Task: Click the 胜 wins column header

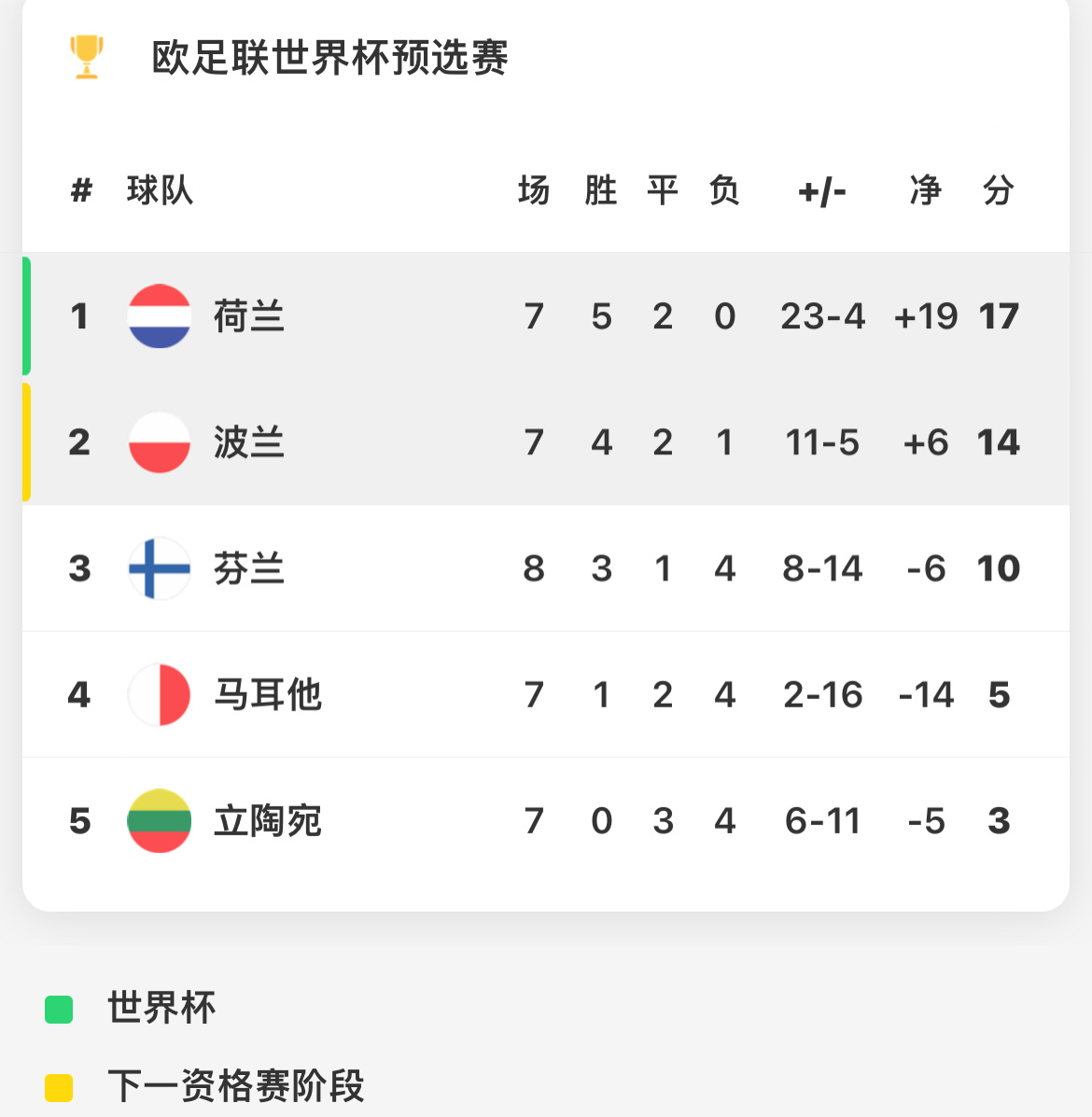Action: 601,191
